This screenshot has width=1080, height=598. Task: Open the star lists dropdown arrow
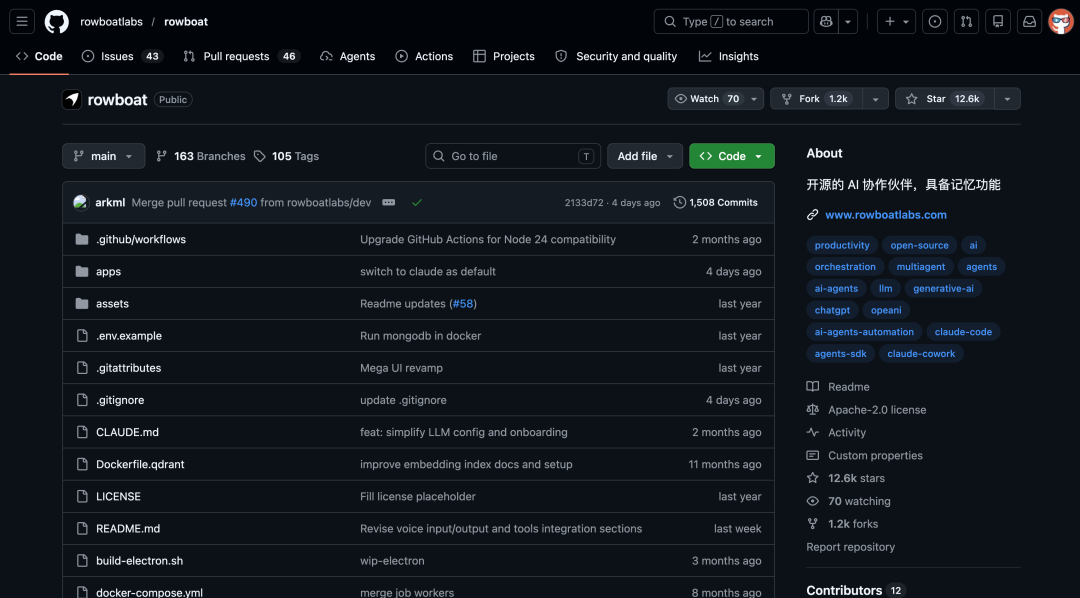point(1007,99)
